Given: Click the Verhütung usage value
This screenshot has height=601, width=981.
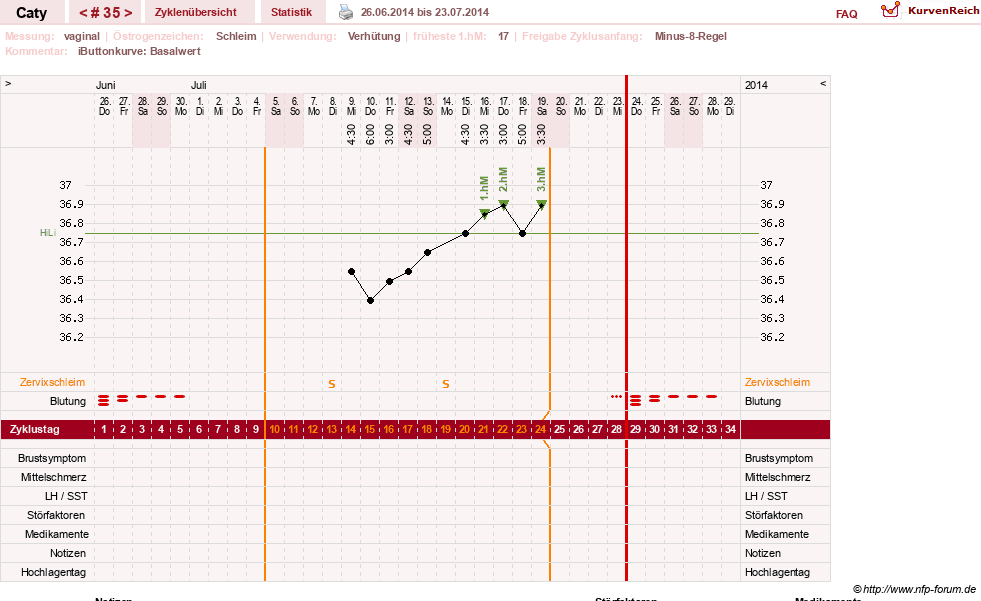Looking at the screenshot, I should pyautogui.click(x=374, y=36).
